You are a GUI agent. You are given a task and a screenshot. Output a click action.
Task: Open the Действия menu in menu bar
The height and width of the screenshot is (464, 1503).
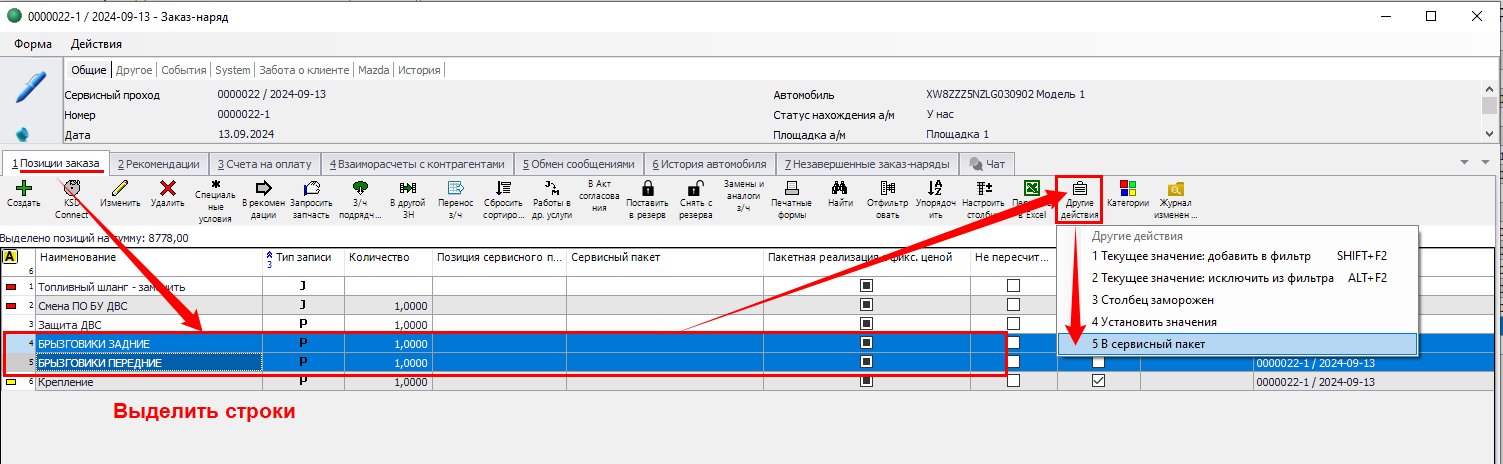[96, 44]
